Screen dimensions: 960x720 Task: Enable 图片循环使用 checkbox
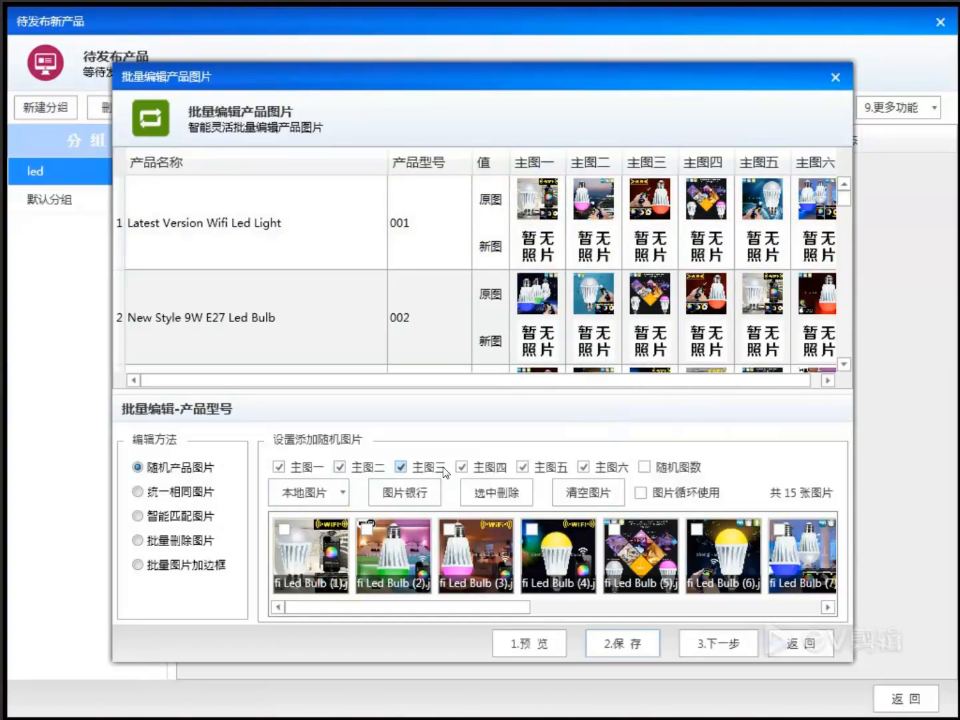[640, 493]
